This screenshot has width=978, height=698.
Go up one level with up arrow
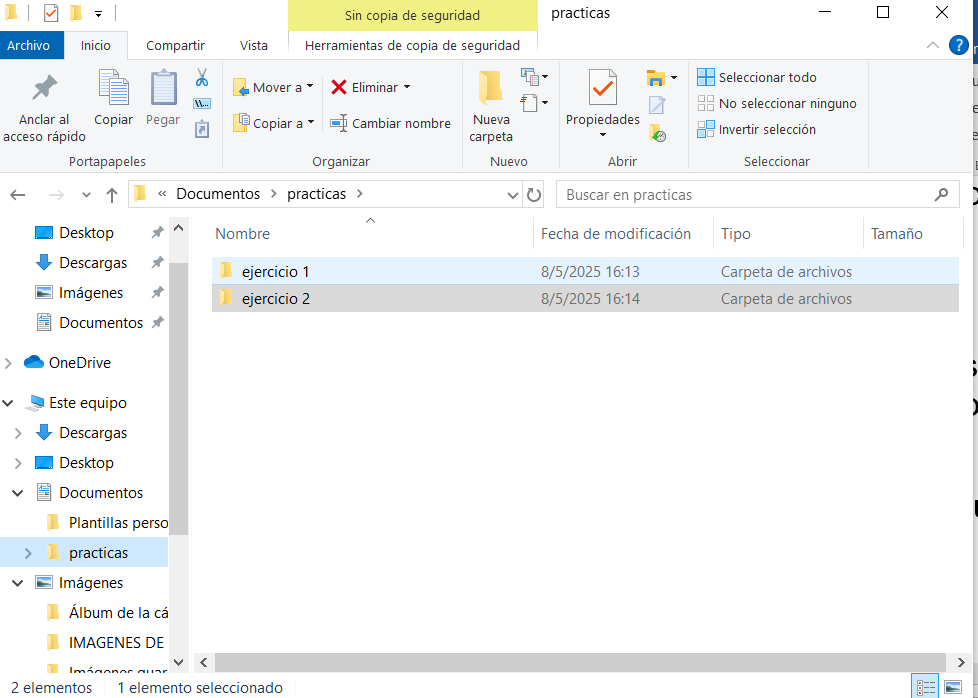112,195
